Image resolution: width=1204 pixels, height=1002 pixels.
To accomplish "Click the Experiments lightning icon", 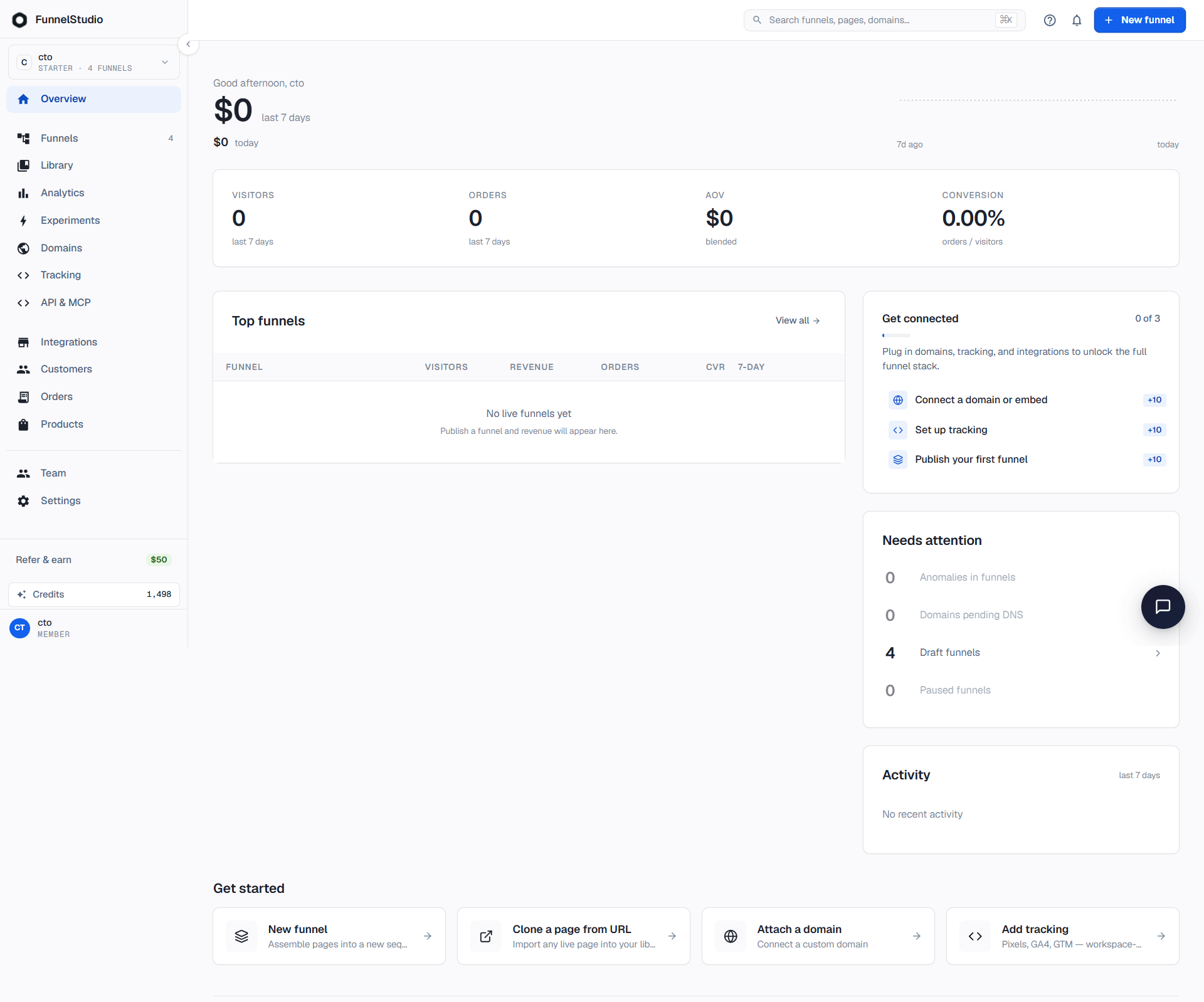I will (23, 221).
